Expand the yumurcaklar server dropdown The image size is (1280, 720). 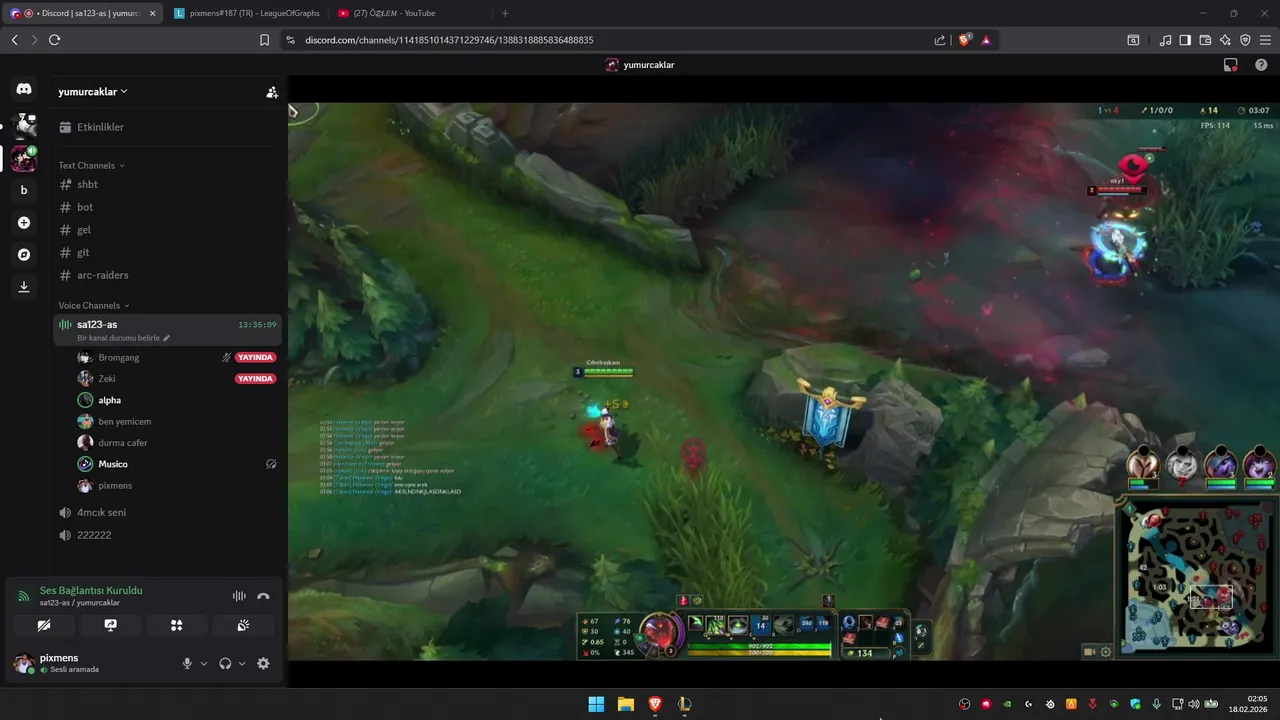pyautogui.click(x=93, y=92)
